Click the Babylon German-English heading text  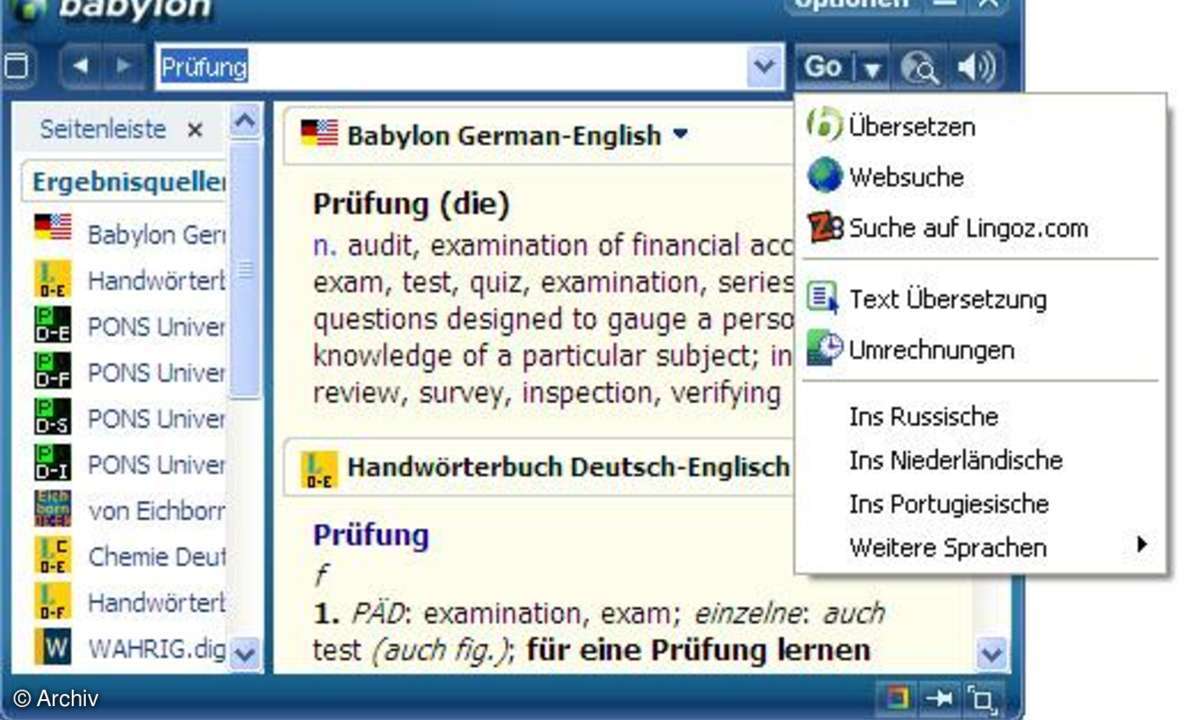(504, 135)
